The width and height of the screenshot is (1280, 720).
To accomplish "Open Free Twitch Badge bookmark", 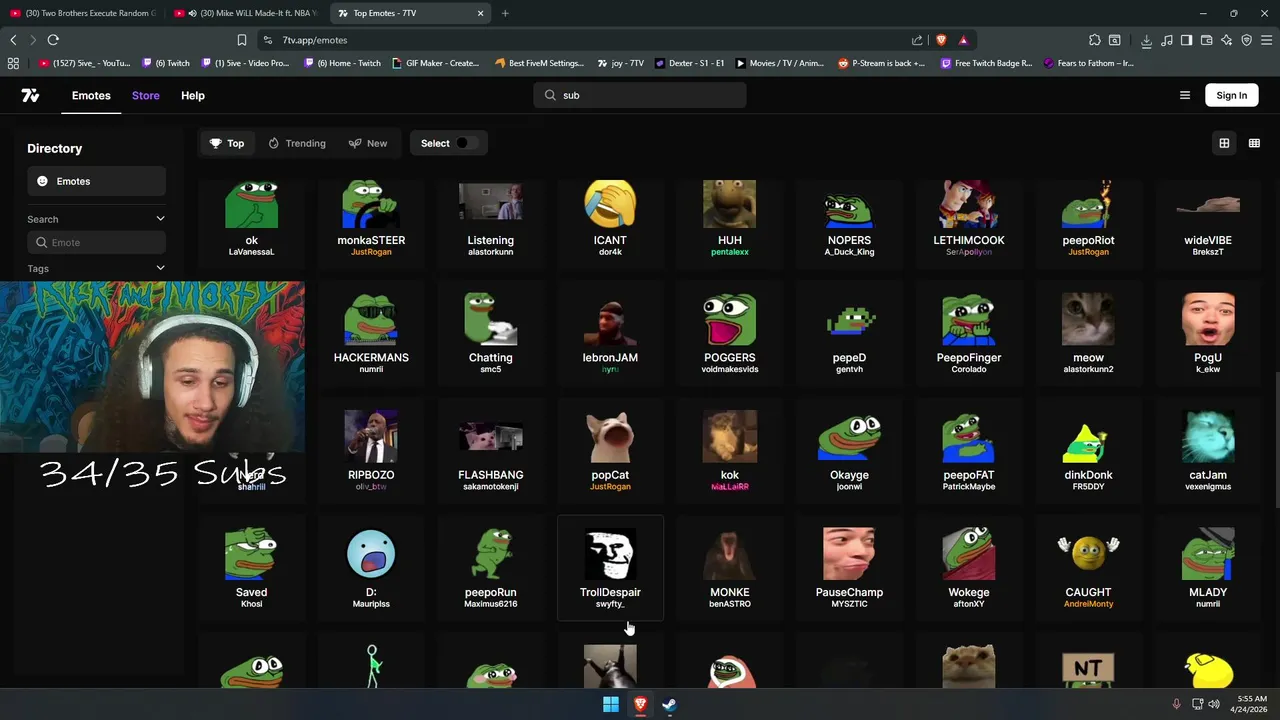I will pyautogui.click(x=985, y=63).
